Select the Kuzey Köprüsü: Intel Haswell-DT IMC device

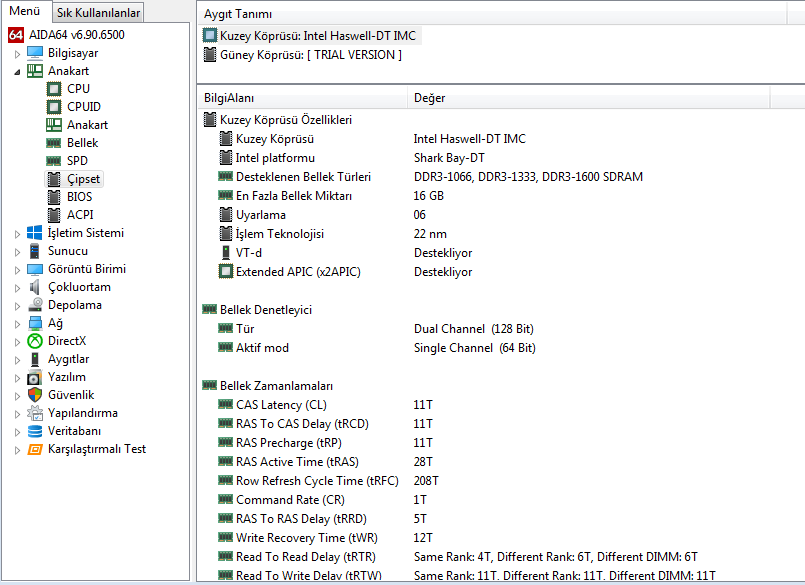[x=312, y=35]
